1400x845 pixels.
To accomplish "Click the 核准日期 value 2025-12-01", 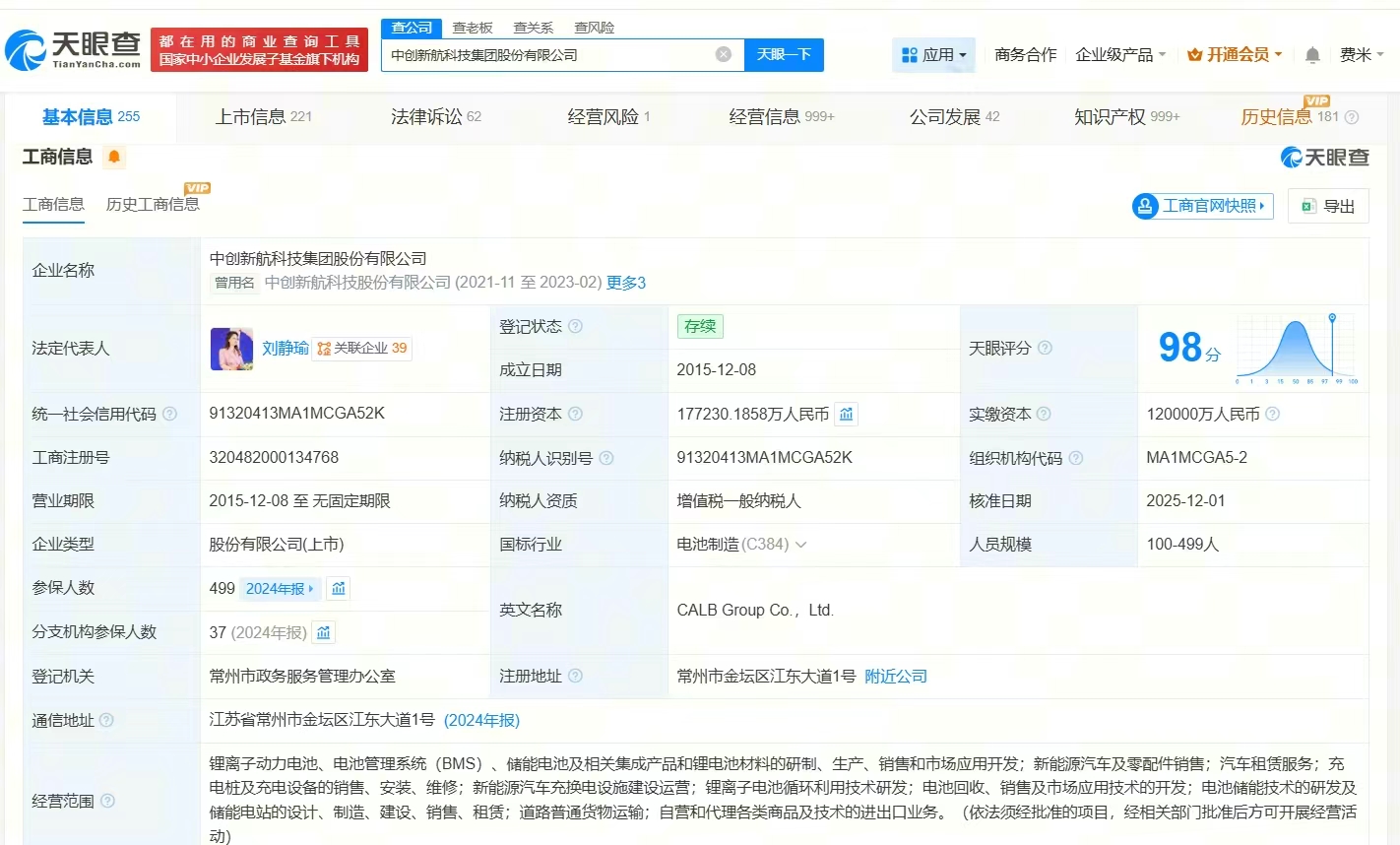I will pos(1185,500).
